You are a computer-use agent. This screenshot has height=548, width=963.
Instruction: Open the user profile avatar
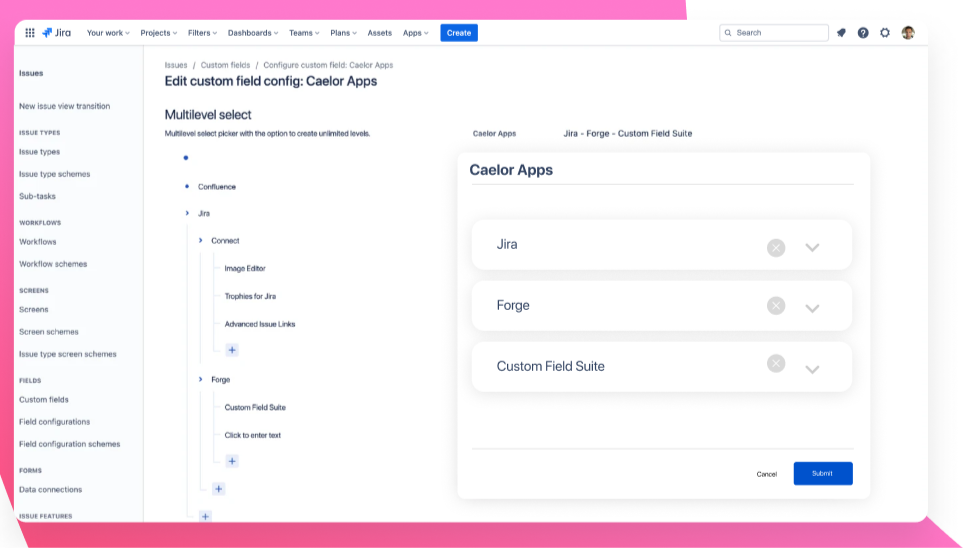click(x=908, y=33)
